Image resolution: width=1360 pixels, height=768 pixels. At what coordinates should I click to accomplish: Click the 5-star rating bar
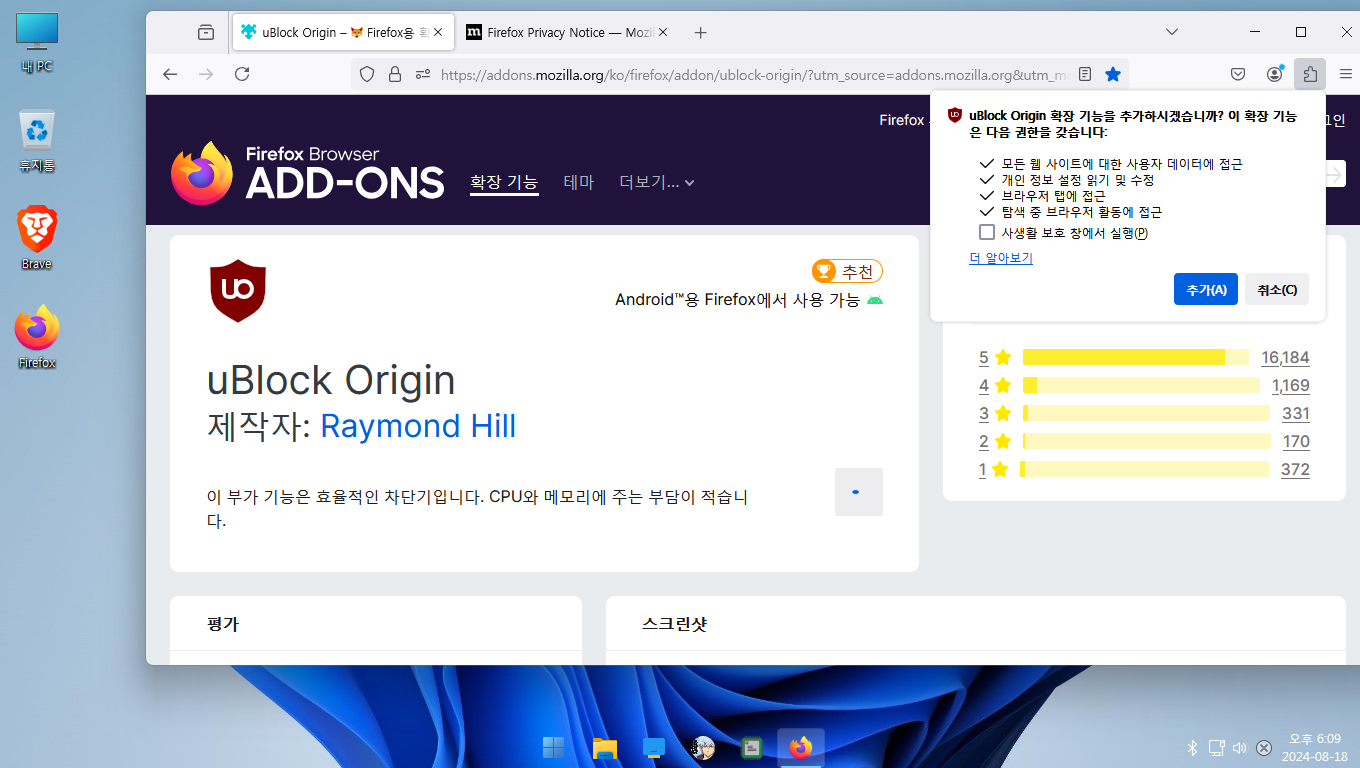1136,357
